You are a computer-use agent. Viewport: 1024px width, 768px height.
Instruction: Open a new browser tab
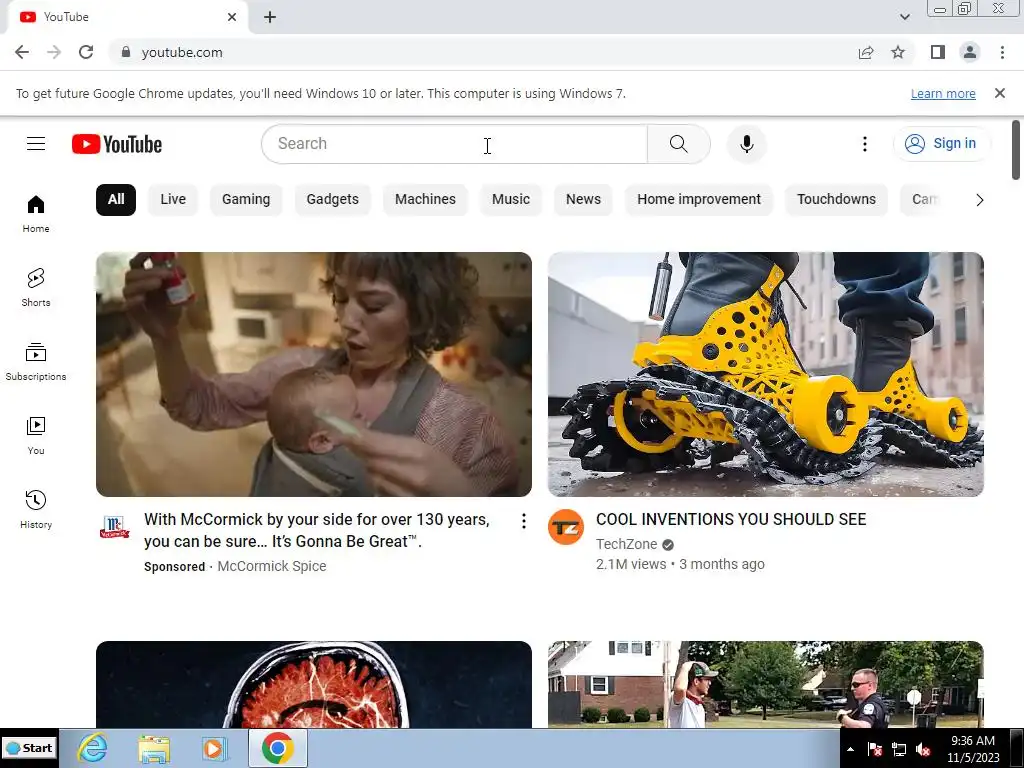270,17
